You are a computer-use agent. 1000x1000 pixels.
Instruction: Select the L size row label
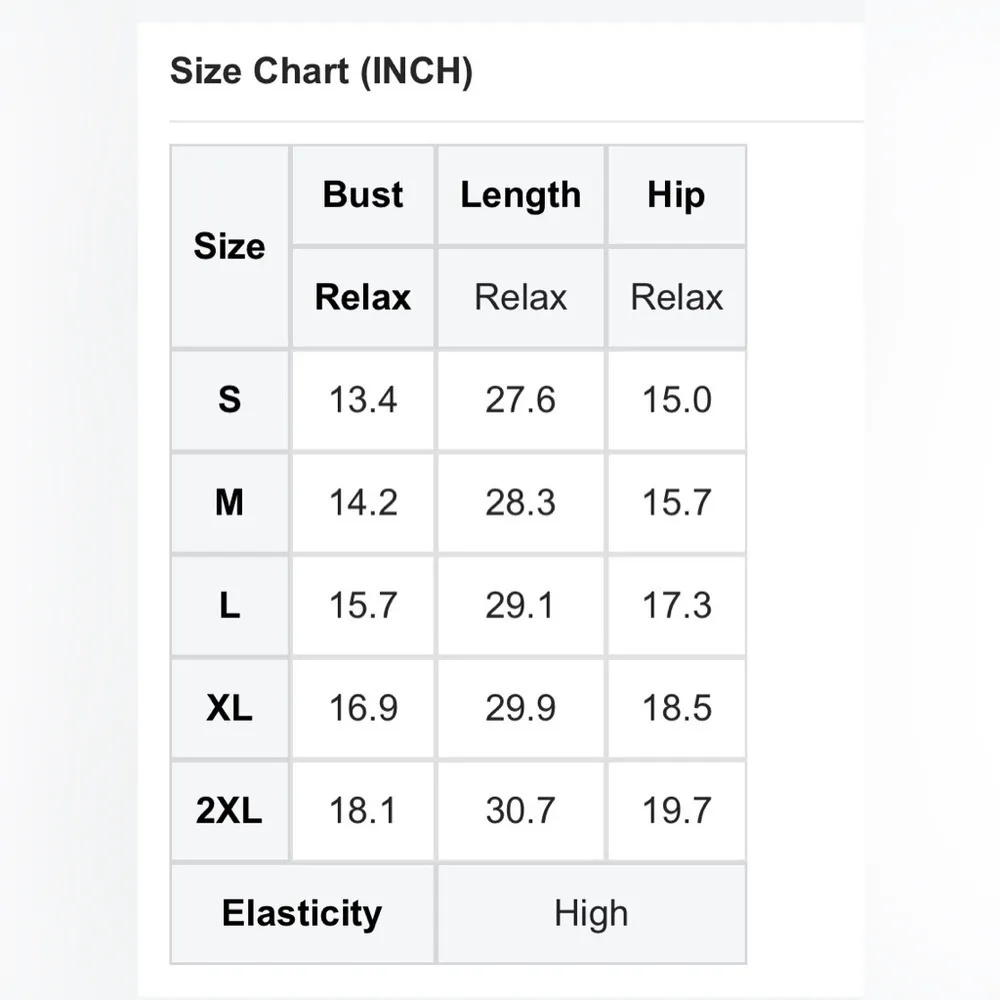tap(230, 605)
